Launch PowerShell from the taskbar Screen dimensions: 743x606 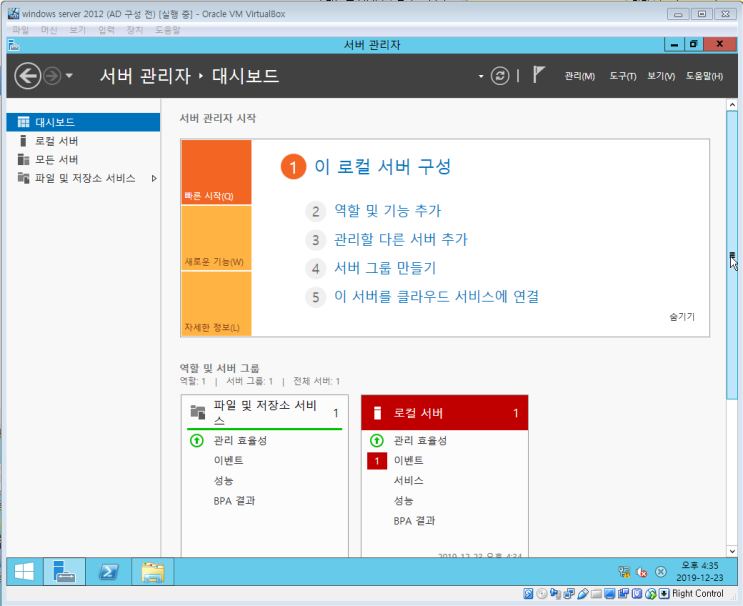click(x=109, y=572)
